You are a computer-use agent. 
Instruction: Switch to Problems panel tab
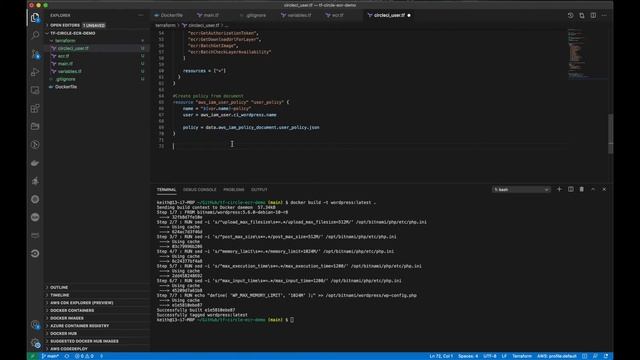(233, 190)
